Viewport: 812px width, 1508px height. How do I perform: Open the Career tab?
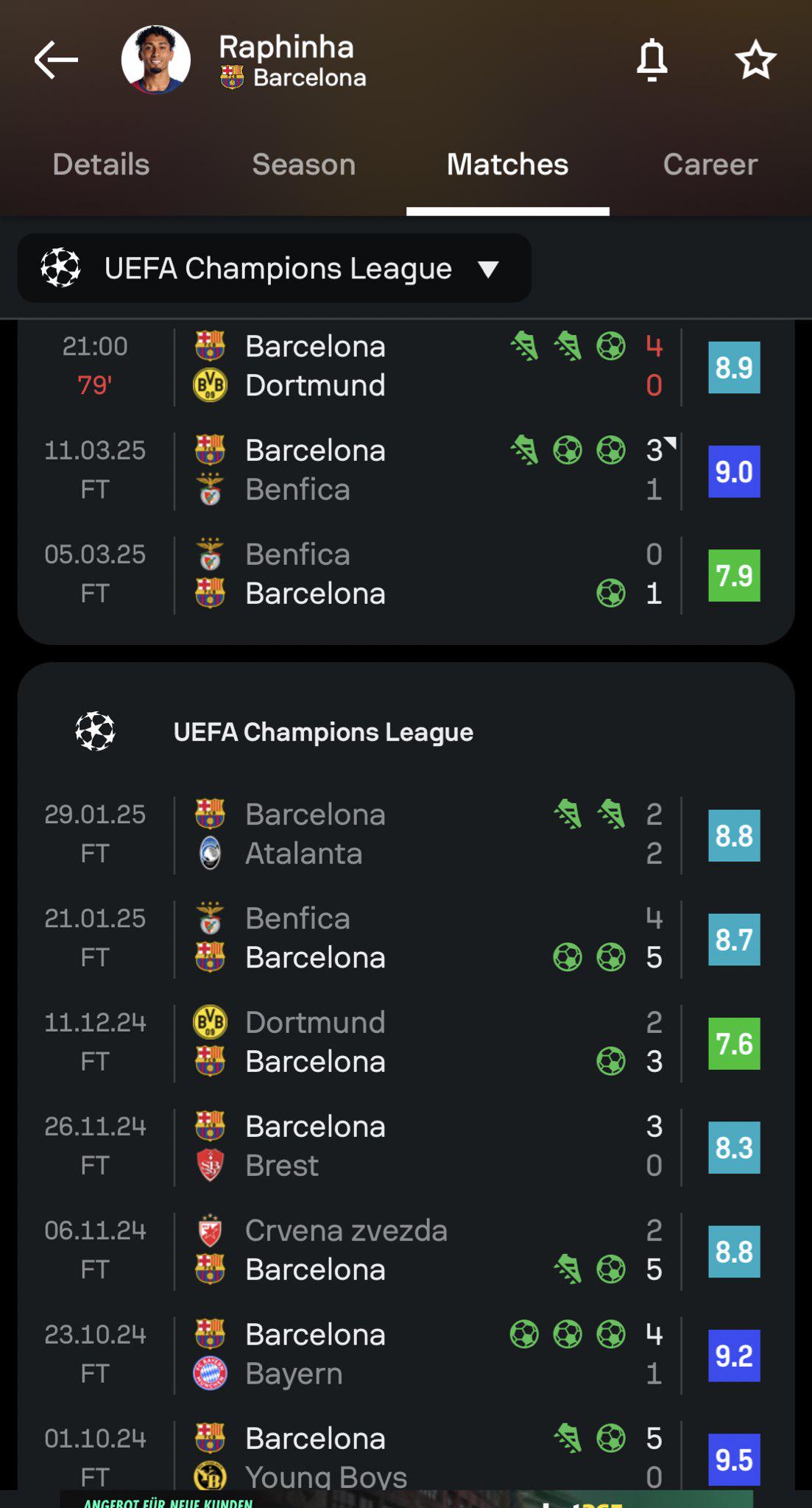(x=710, y=164)
